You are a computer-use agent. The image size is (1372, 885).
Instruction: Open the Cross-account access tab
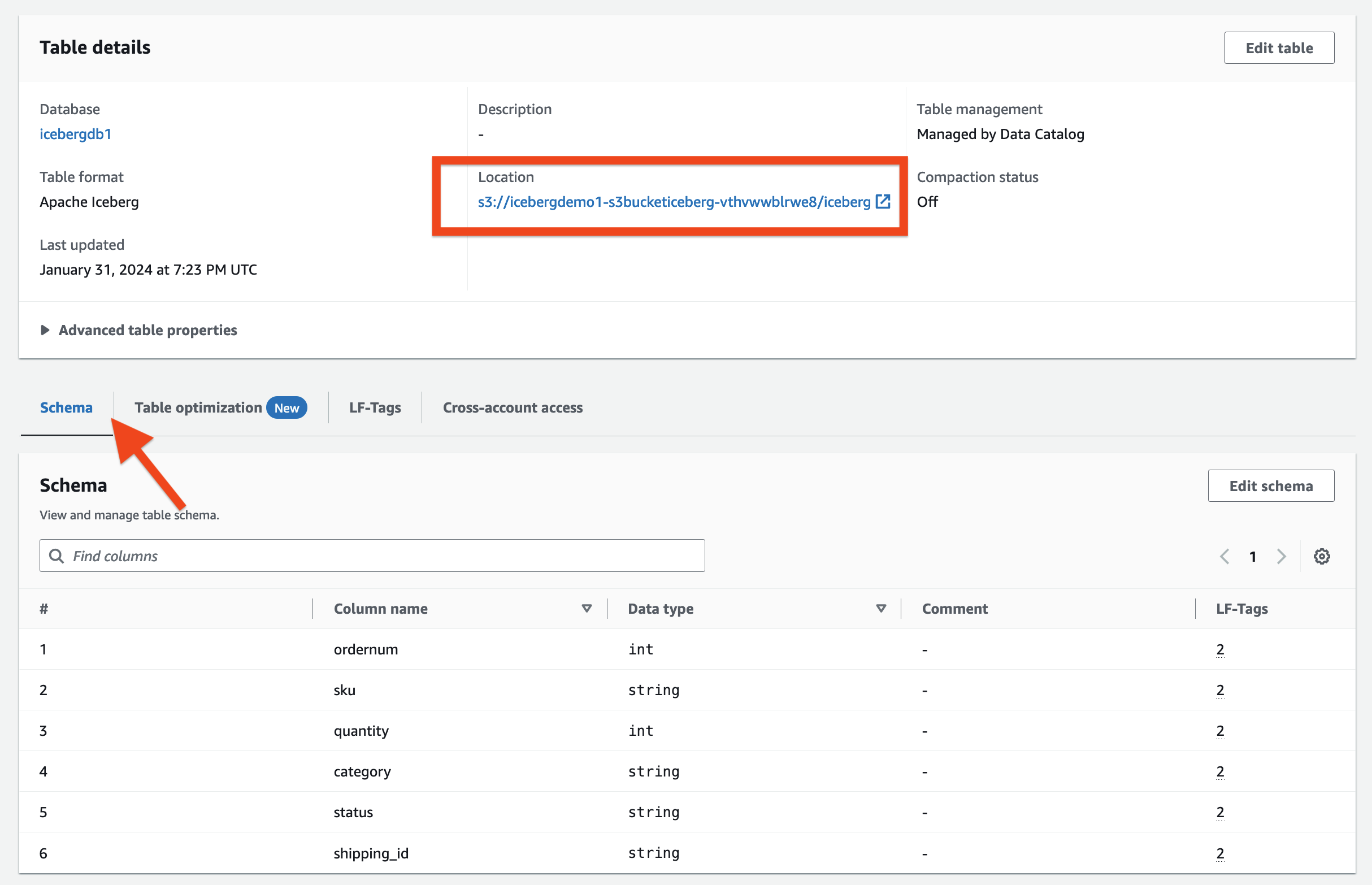click(513, 407)
